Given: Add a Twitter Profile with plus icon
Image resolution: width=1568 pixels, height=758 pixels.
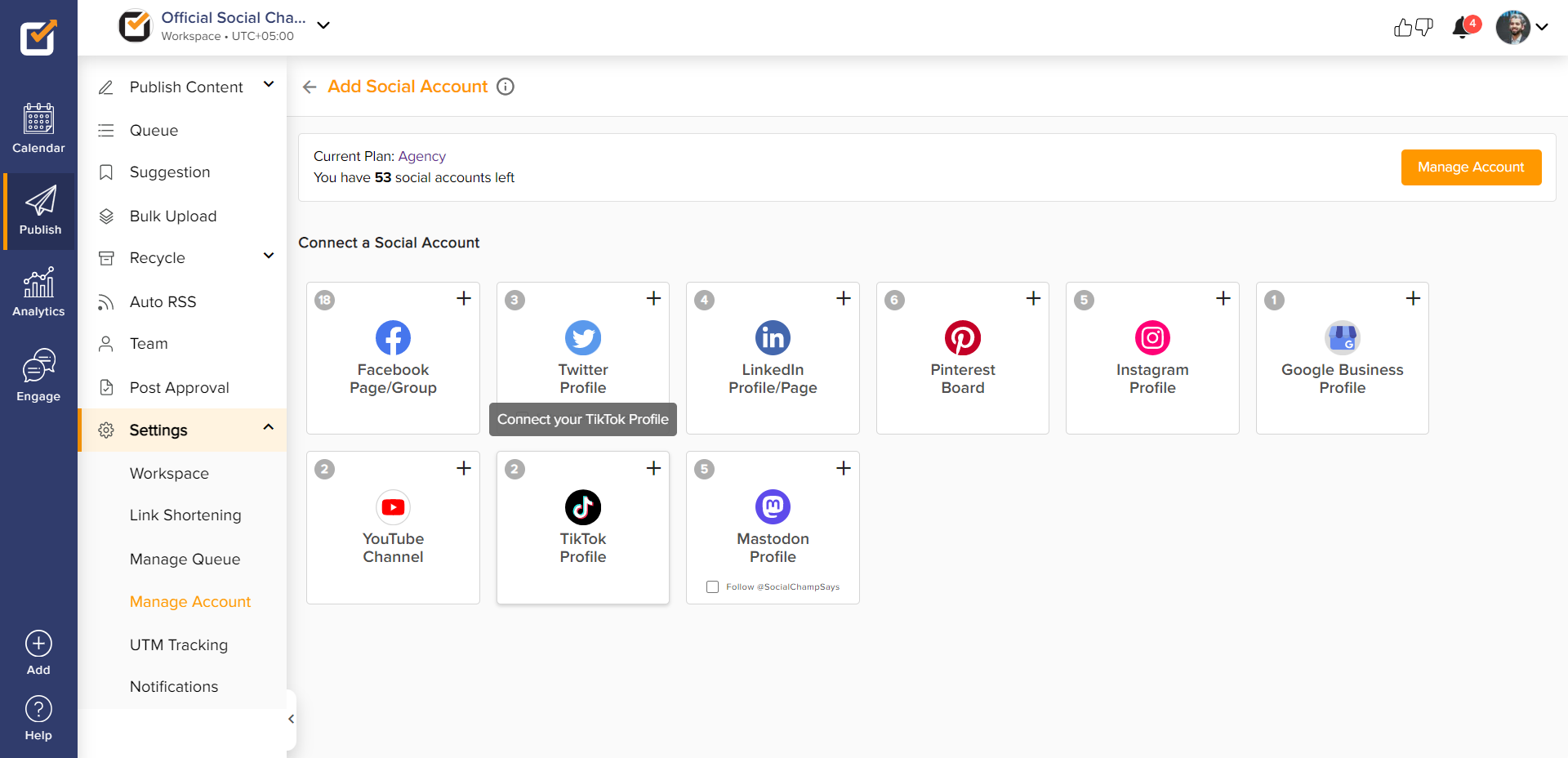Looking at the screenshot, I should point(653,299).
